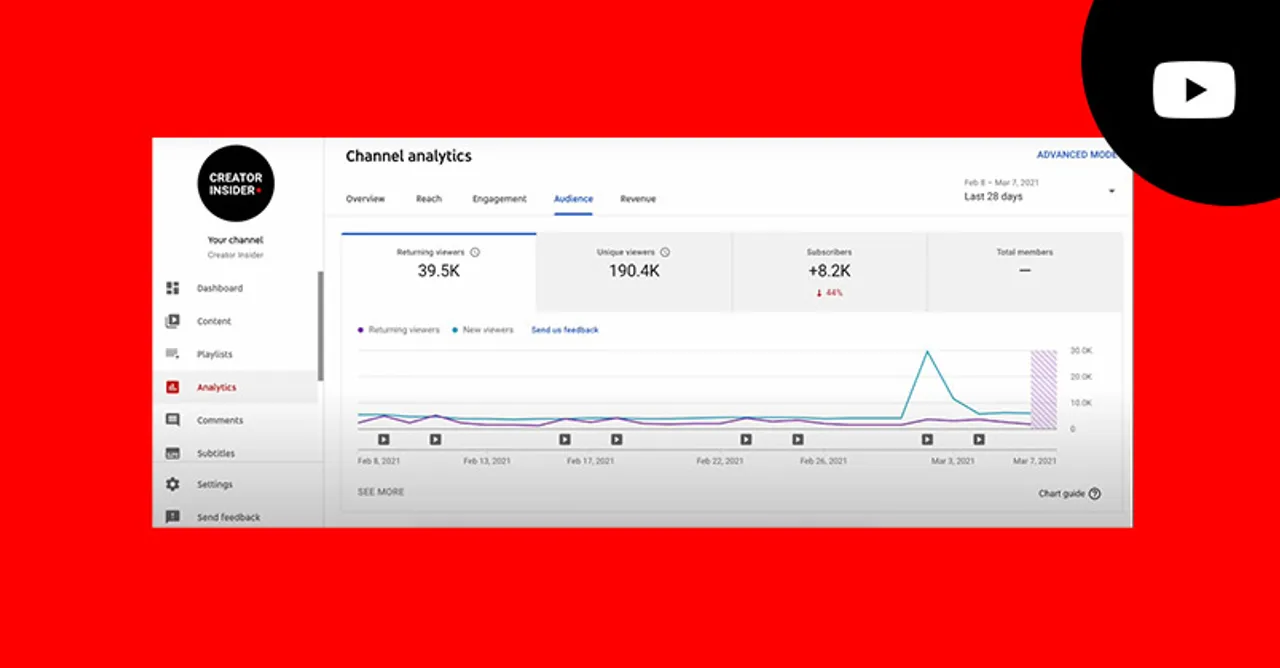1280x668 pixels.
Task: Switch to the Engagement tab
Action: pyautogui.click(x=499, y=199)
